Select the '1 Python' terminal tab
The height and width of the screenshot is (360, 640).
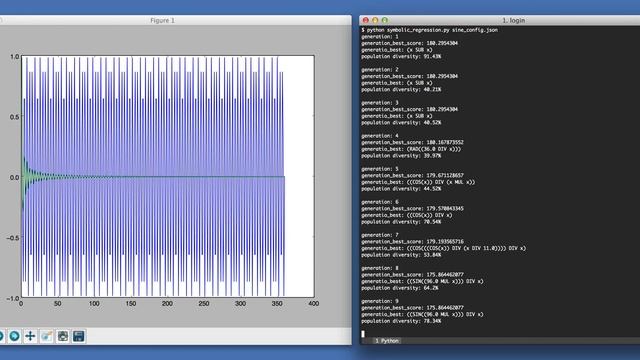387,340
